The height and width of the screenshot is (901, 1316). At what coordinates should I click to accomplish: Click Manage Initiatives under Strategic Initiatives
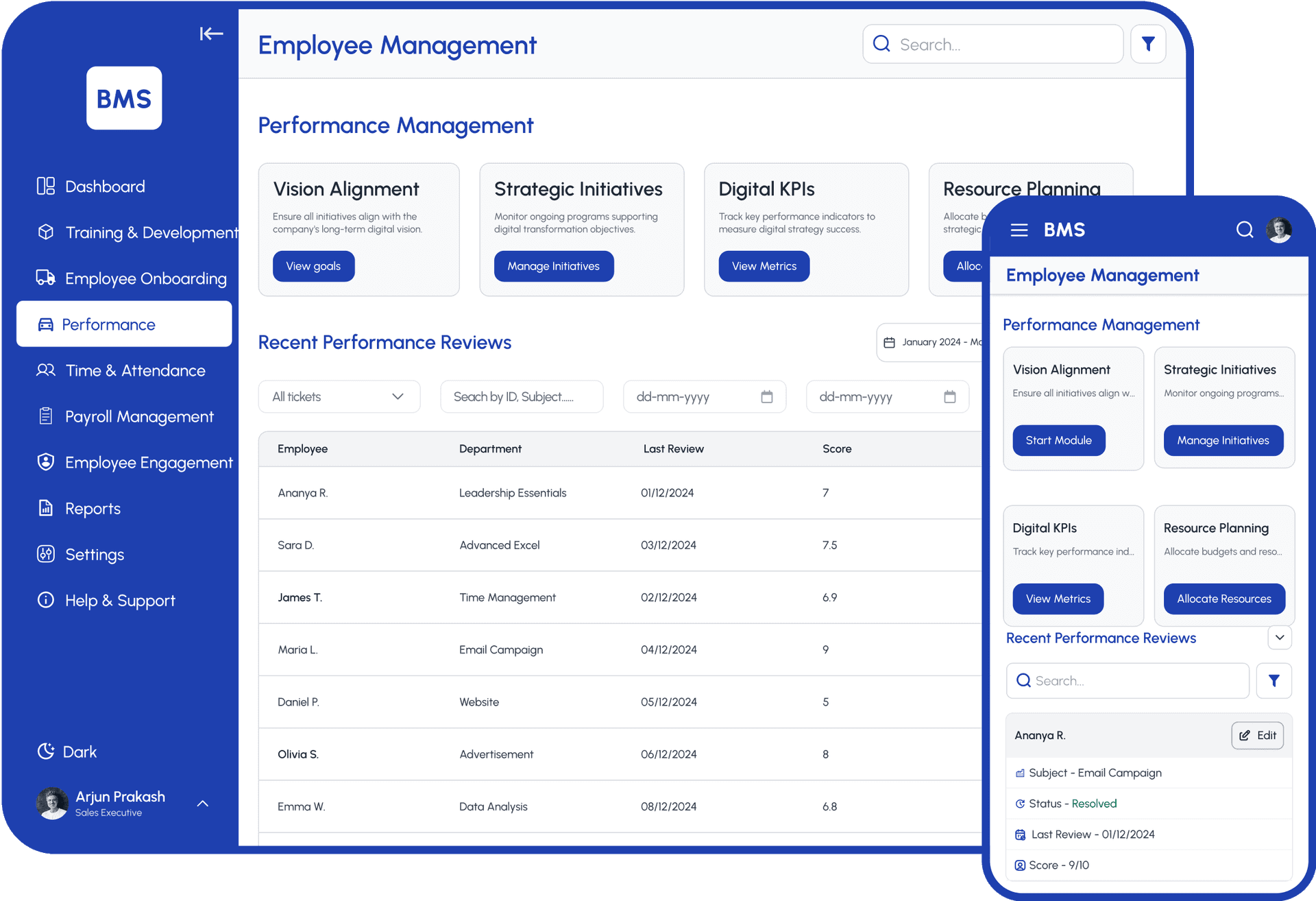553,266
